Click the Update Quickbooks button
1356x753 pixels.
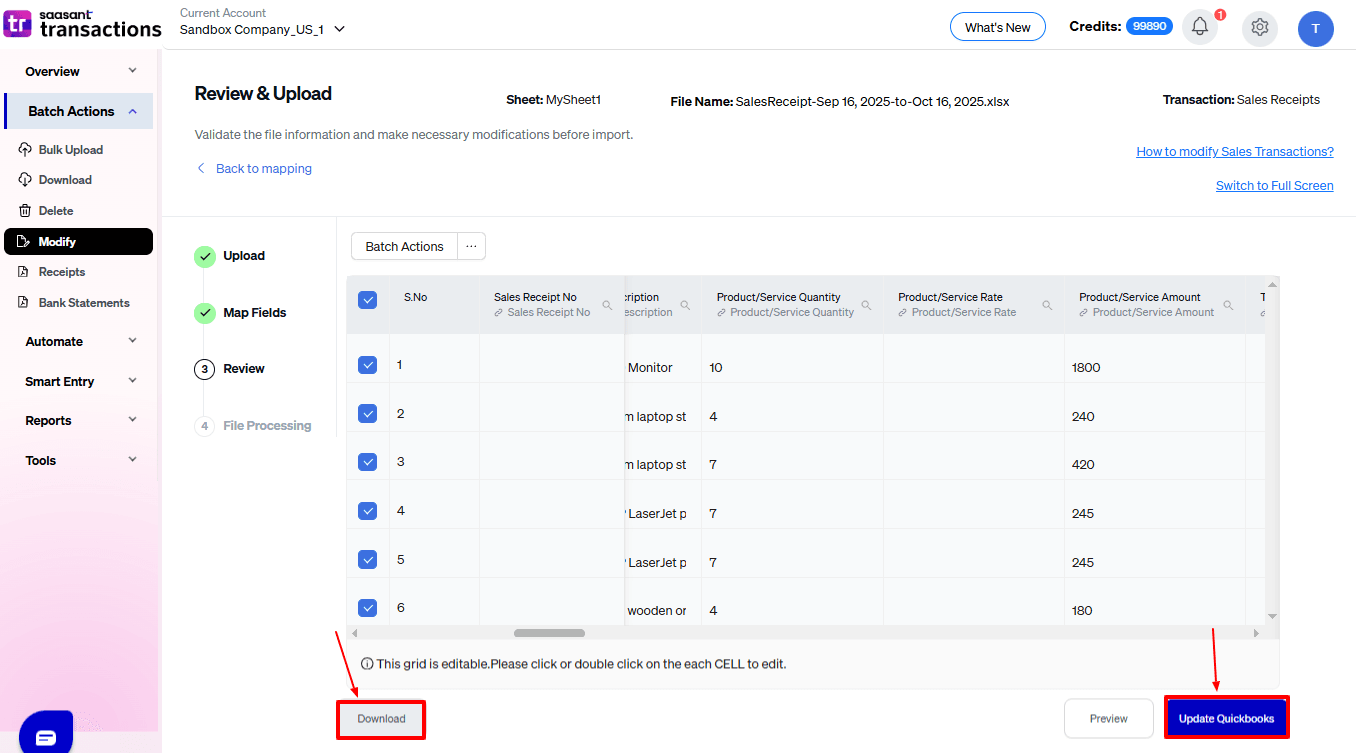tap(1226, 718)
